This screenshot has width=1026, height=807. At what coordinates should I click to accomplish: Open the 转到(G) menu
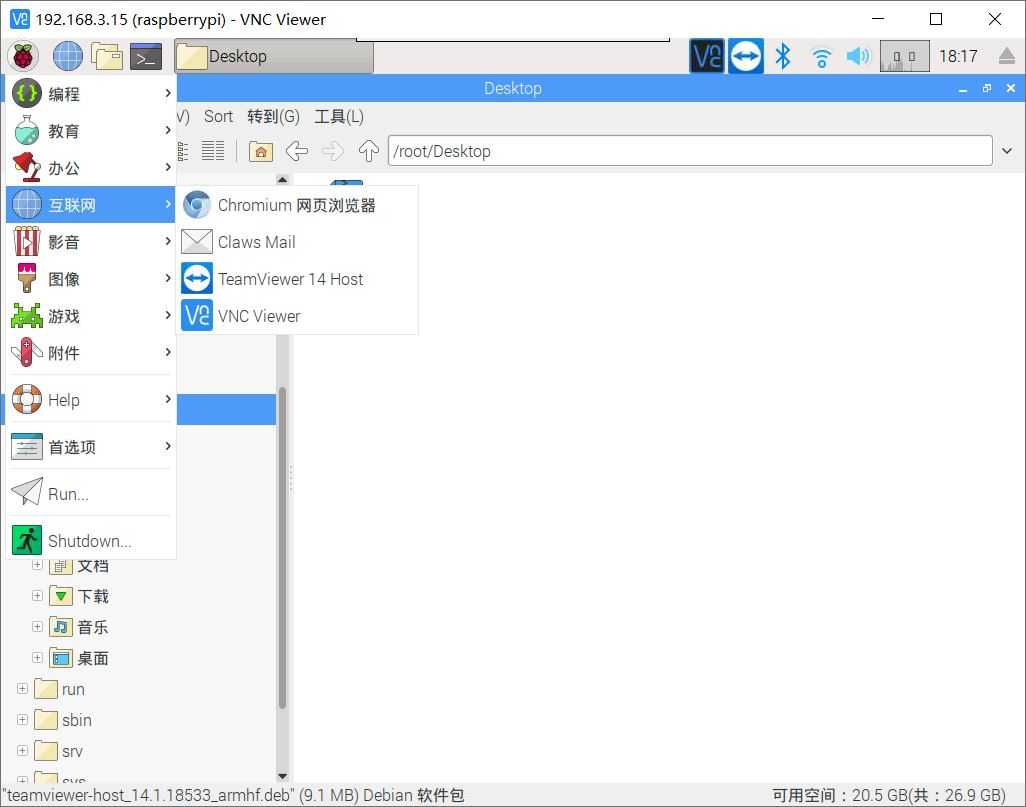(x=273, y=117)
